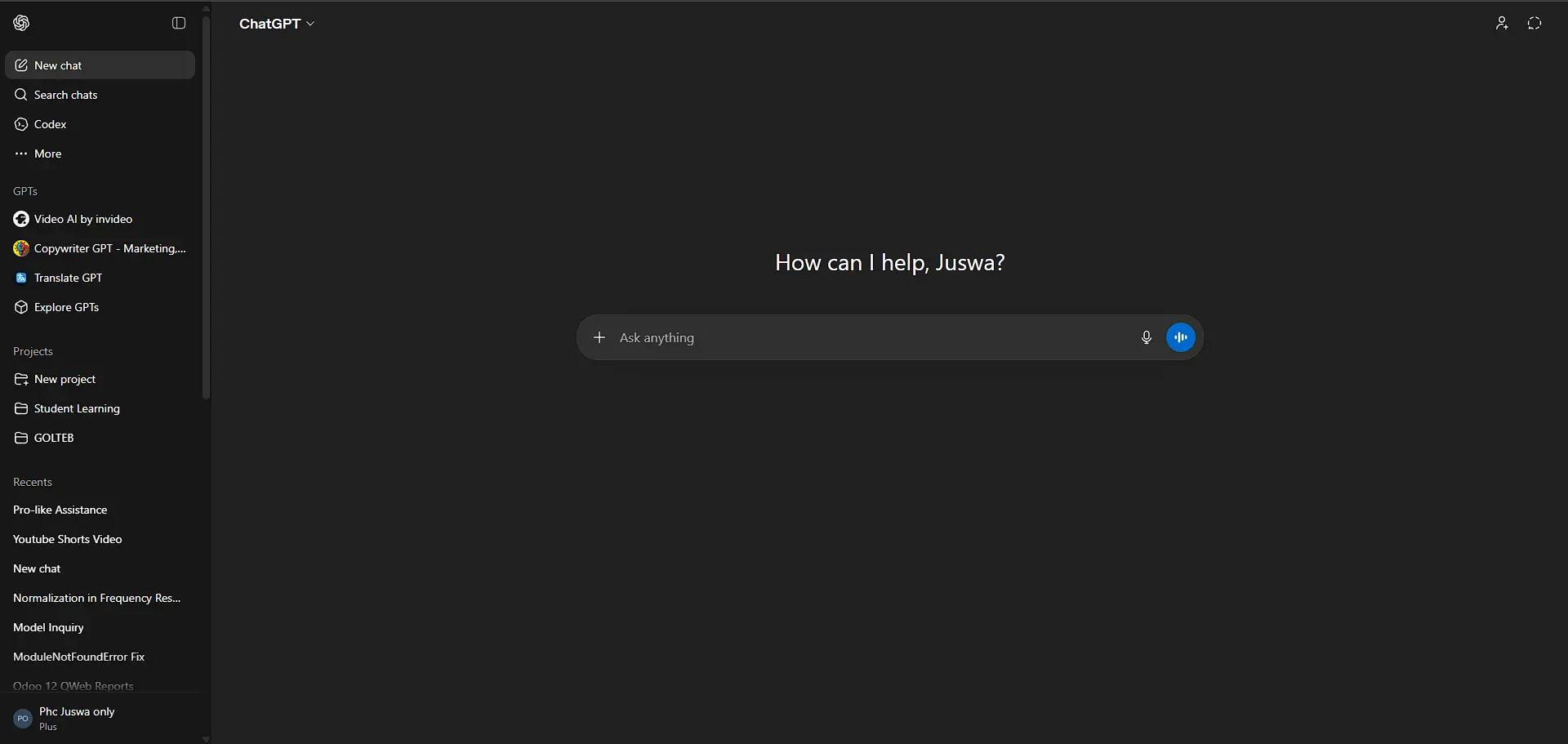Viewport: 1568px width, 744px height.
Task: Click the GOLTEB folder icon
Action: 21,438
